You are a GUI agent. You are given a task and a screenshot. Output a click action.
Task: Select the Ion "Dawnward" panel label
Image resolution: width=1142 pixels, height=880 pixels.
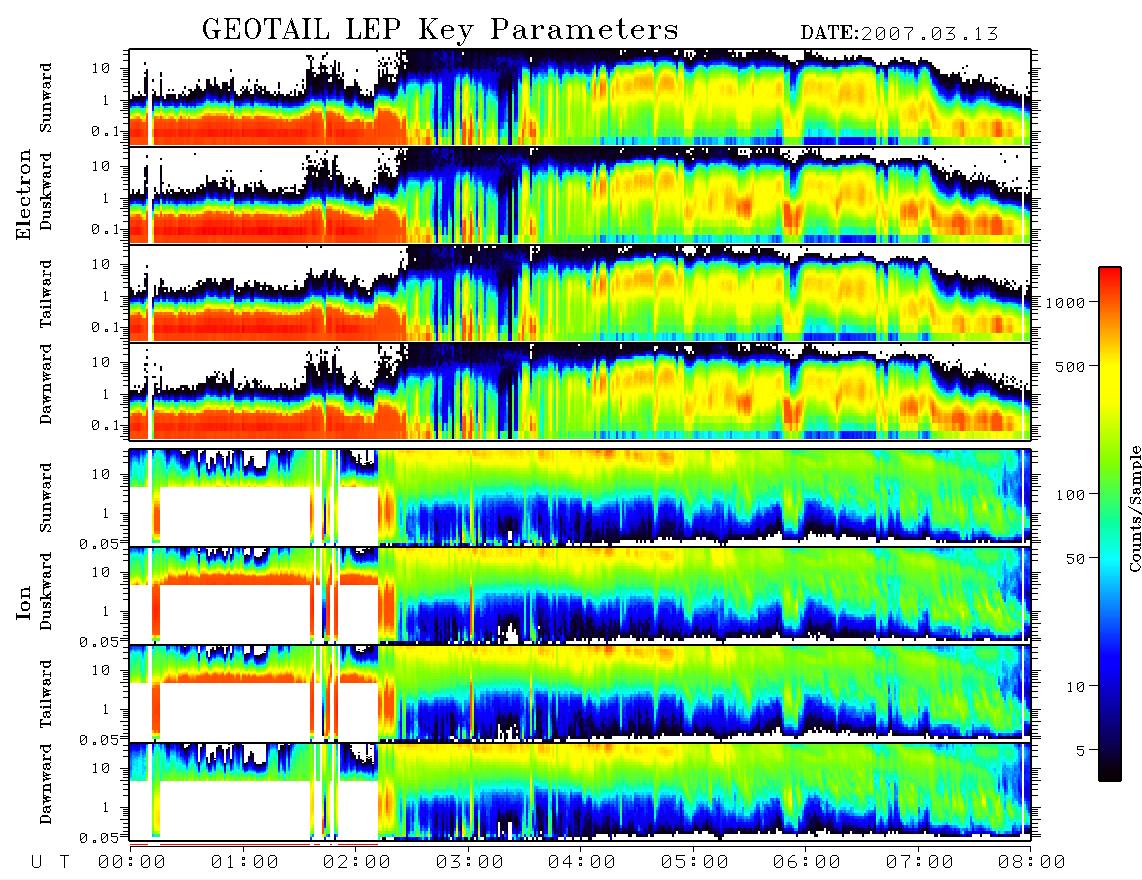point(46,784)
